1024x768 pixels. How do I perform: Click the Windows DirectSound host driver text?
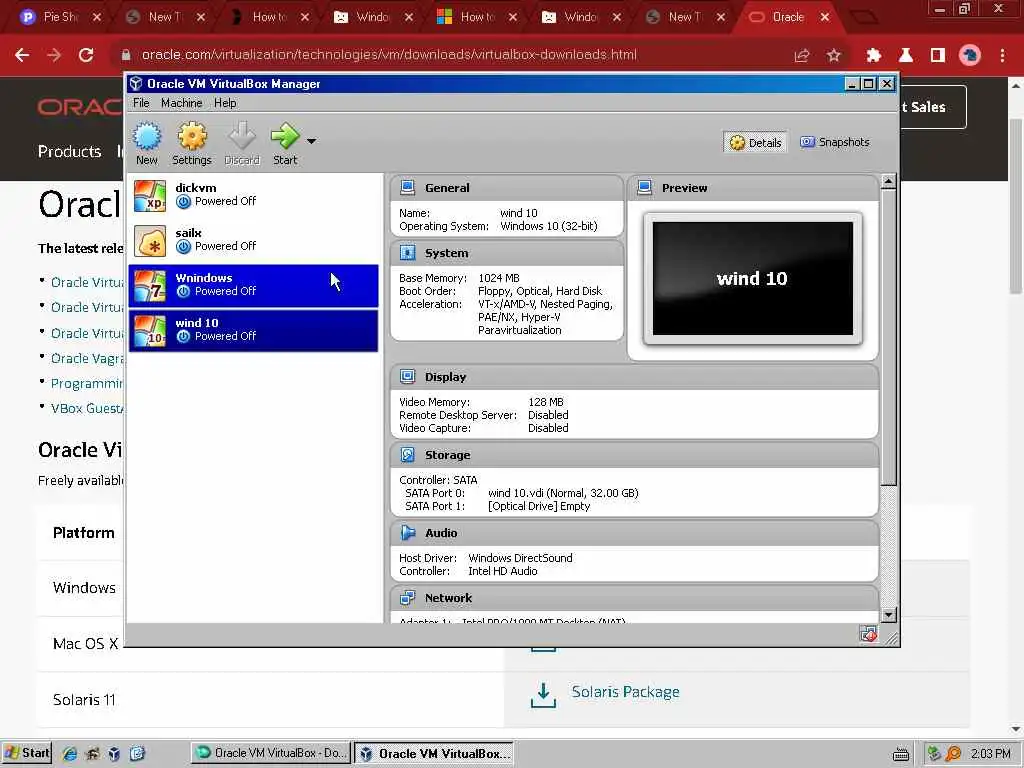[520, 558]
